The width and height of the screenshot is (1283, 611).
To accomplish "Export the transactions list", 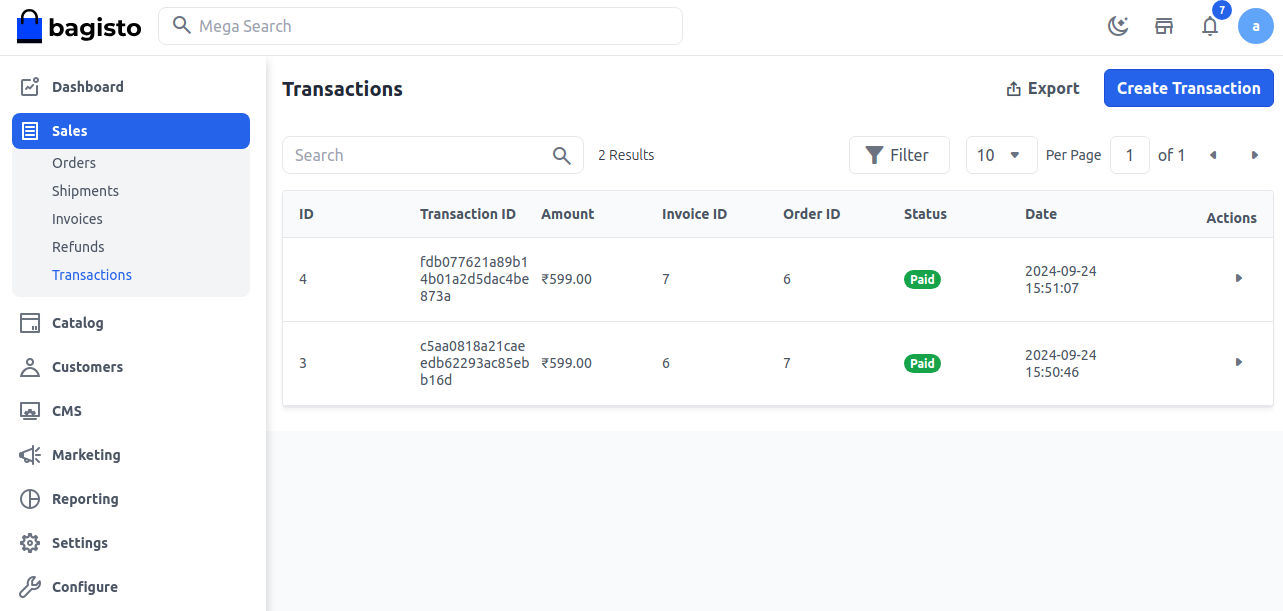I will click(1043, 88).
